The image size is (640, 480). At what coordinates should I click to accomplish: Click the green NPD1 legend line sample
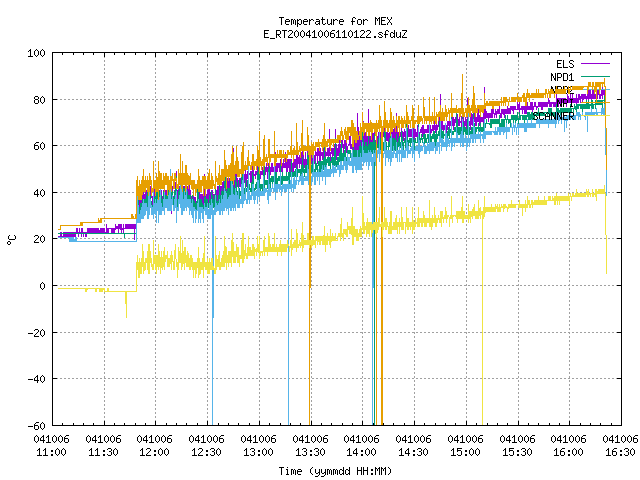[595, 76]
